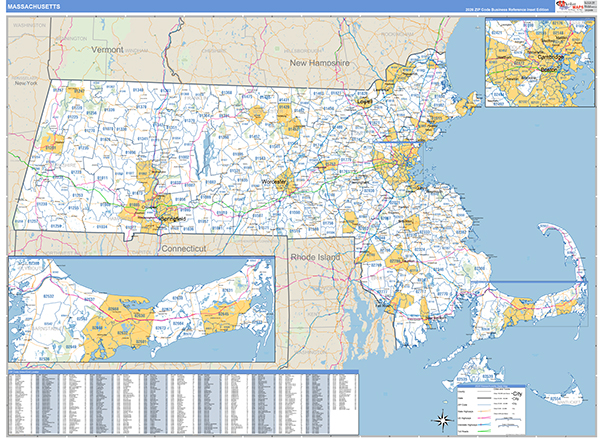Screen dimensions: 600x438
Task: Click the New York label at the western edge
Action: pos(26,83)
